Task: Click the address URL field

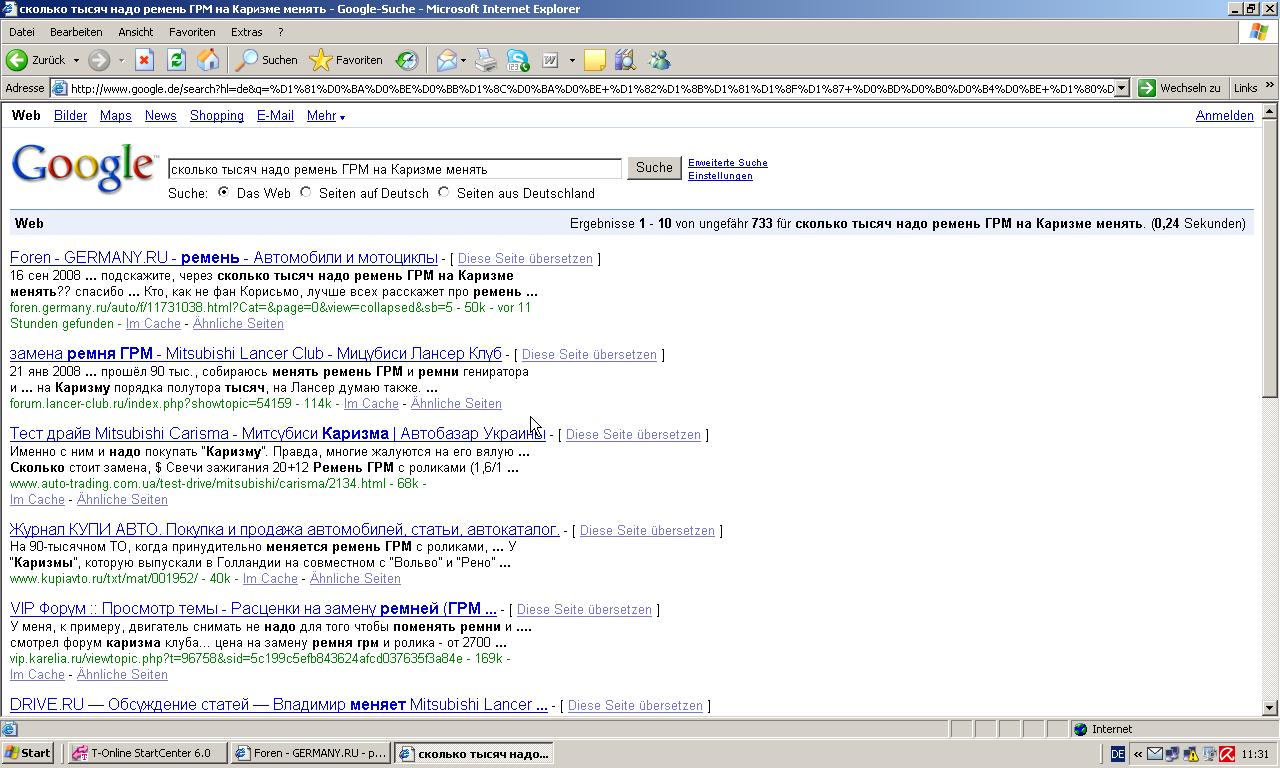Action: 591,88
